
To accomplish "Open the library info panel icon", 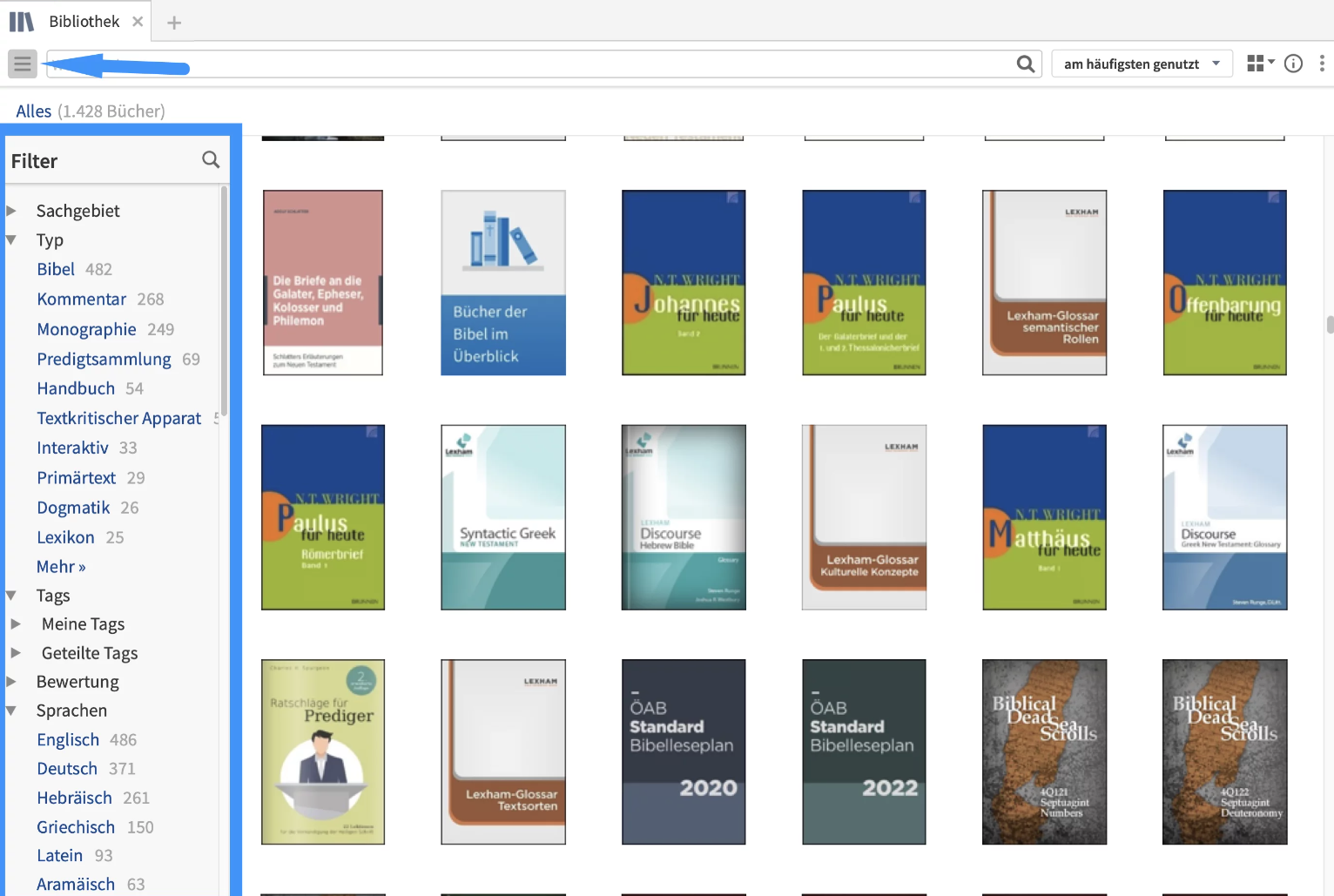I will (x=1294, y=63).
